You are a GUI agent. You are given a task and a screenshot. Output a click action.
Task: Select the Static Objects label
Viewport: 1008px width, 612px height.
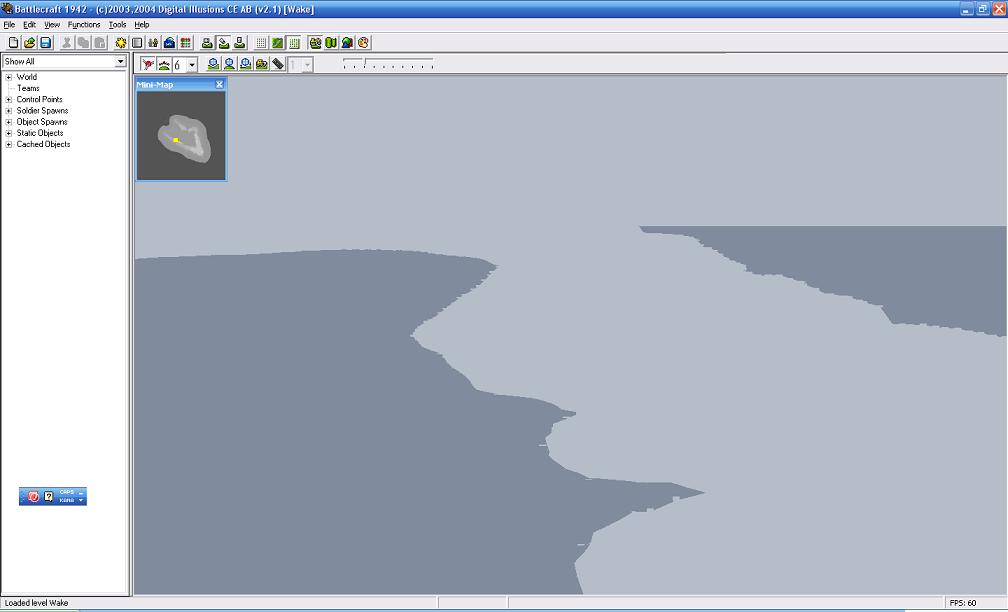pyautogui.click(x=40, y=133)
